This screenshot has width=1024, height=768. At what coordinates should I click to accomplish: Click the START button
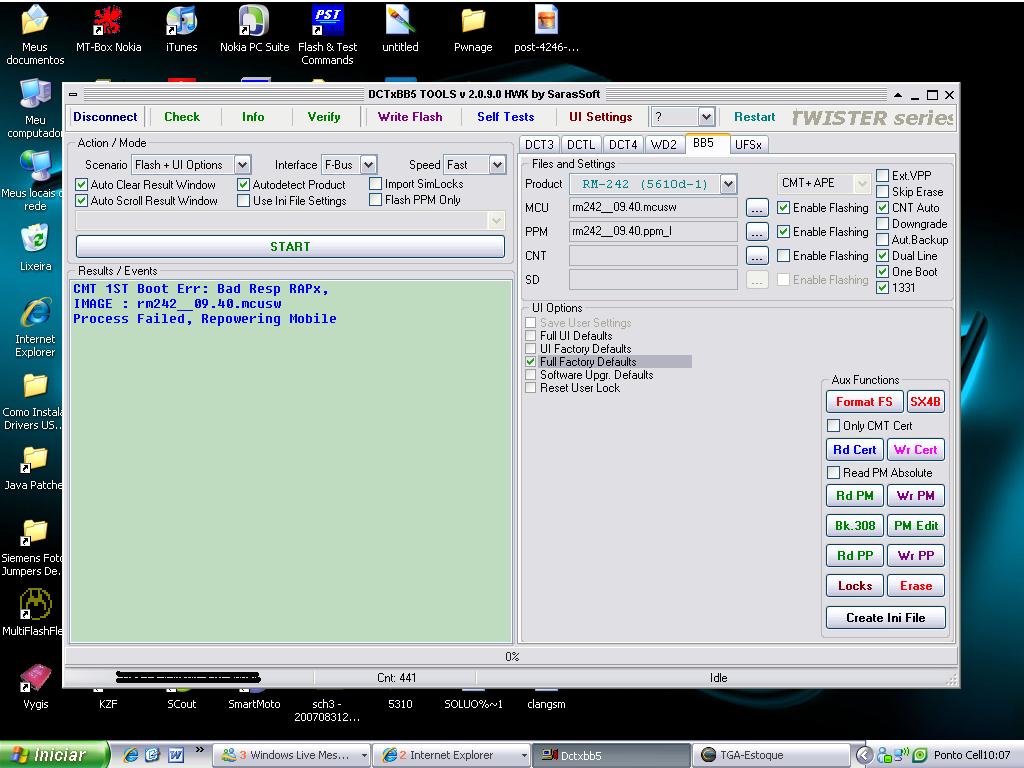[290, 246]
